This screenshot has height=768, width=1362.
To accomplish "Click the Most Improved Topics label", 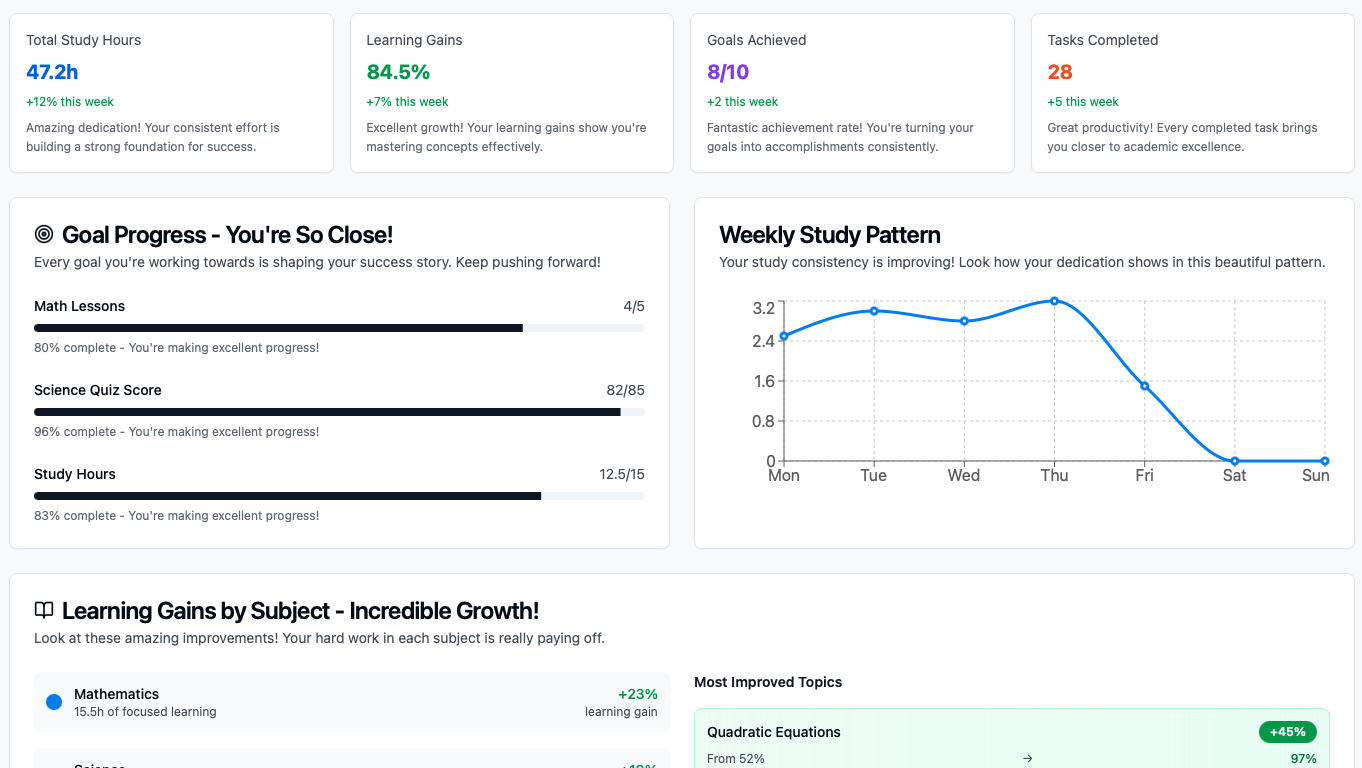I will pyautogui.click(x=768, y=682).
